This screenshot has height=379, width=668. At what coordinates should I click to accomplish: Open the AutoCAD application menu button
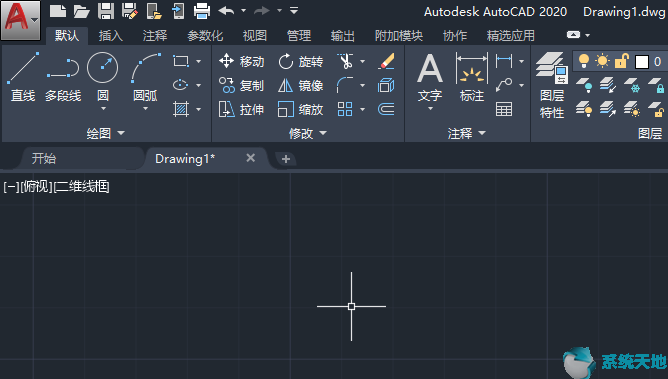click(21, 20)
